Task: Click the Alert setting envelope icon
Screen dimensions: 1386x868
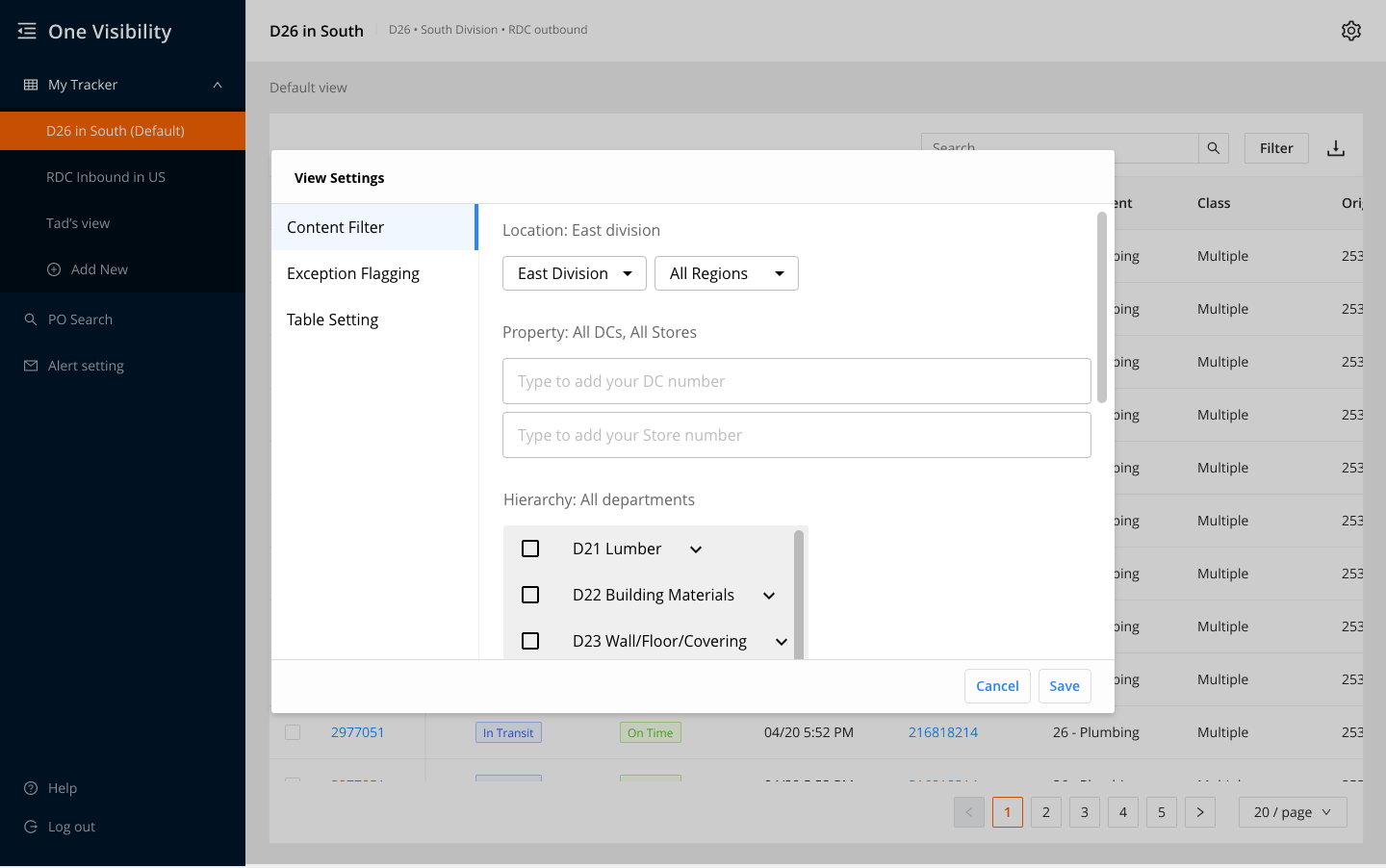Action: click(x=31, y=366)
